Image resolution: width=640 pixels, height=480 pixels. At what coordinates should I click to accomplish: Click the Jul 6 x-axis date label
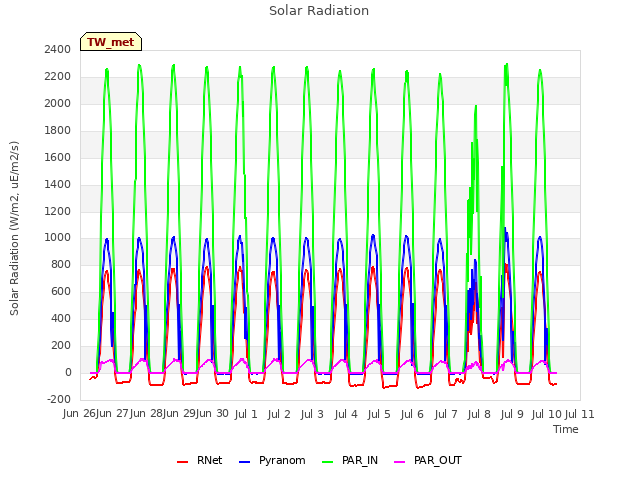pyautogui.click(x=412, y=414)
